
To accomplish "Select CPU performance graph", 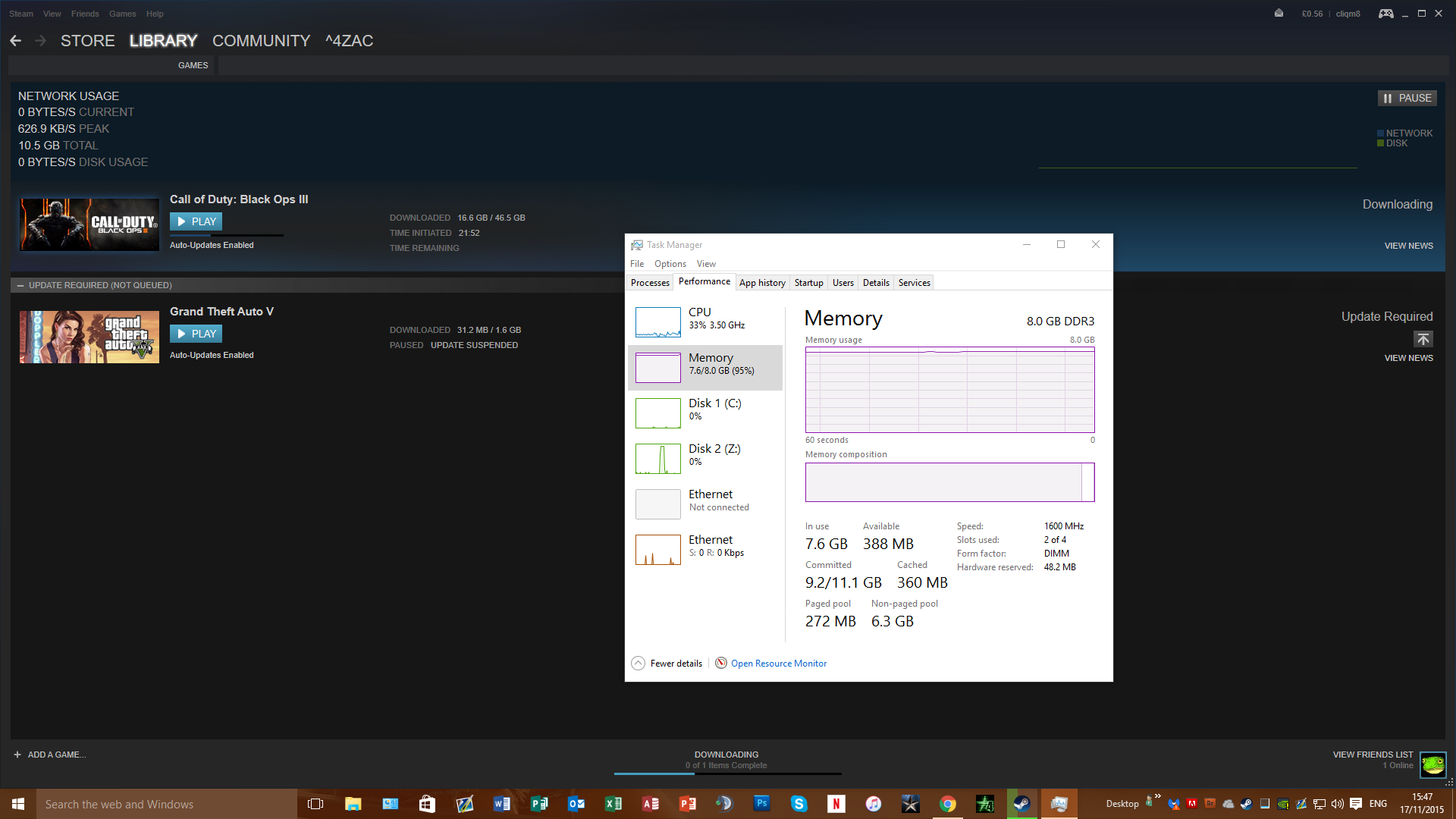I will (657, 322).
